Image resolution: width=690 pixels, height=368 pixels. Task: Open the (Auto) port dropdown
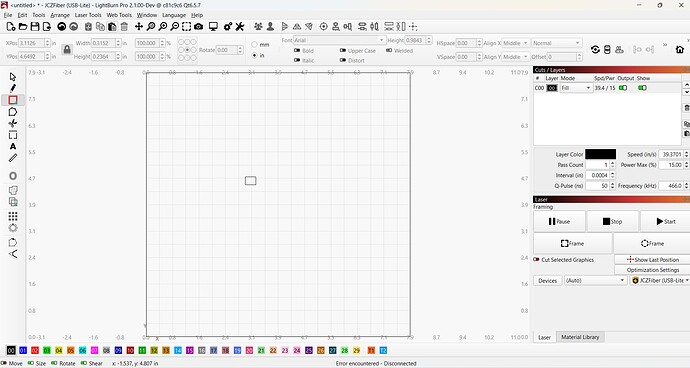coord(595,280)
